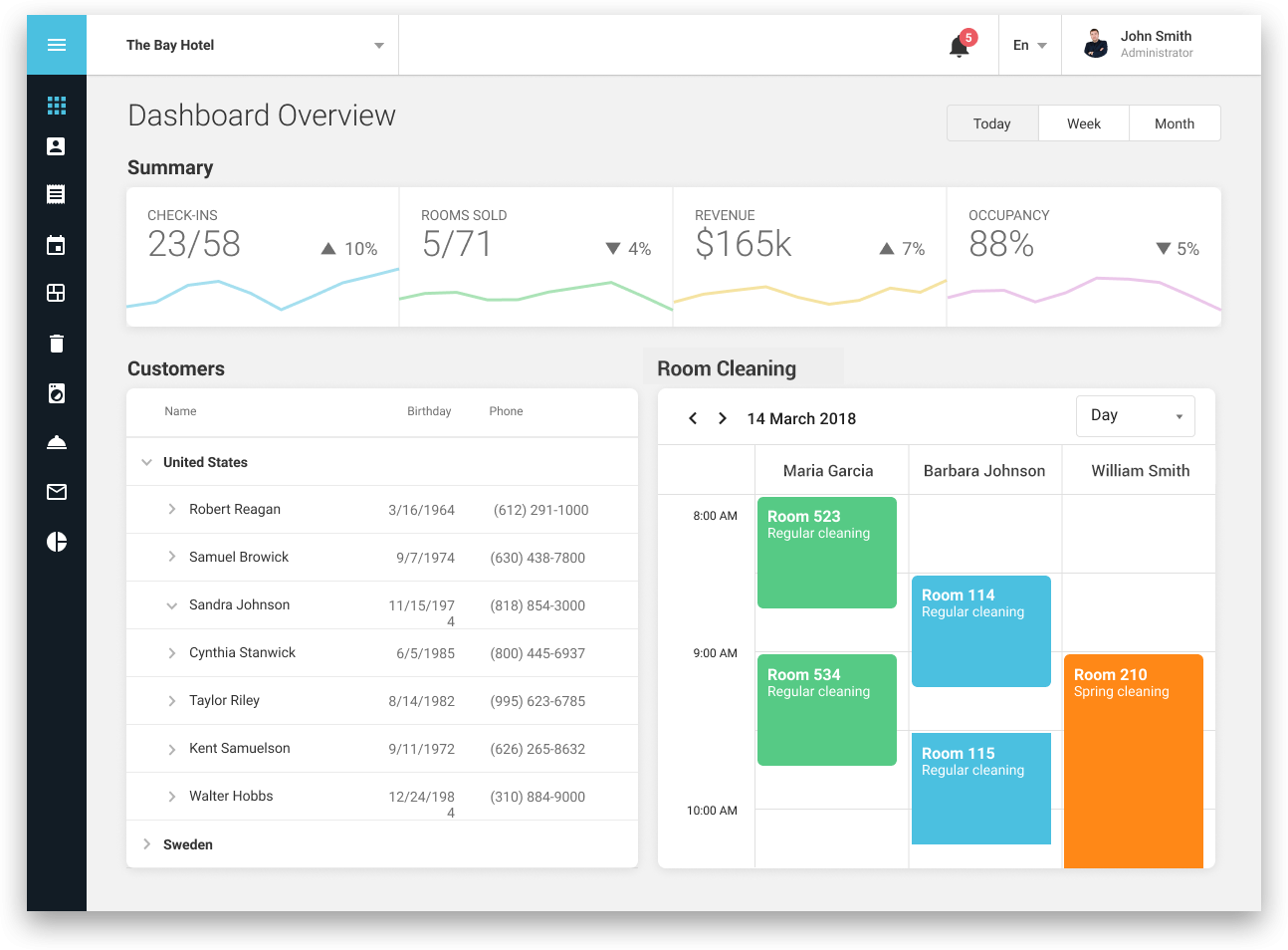Select the Customers contact icon in sidebar
The height and width of the screenshot is (950, 1288).
coord(56,146)
